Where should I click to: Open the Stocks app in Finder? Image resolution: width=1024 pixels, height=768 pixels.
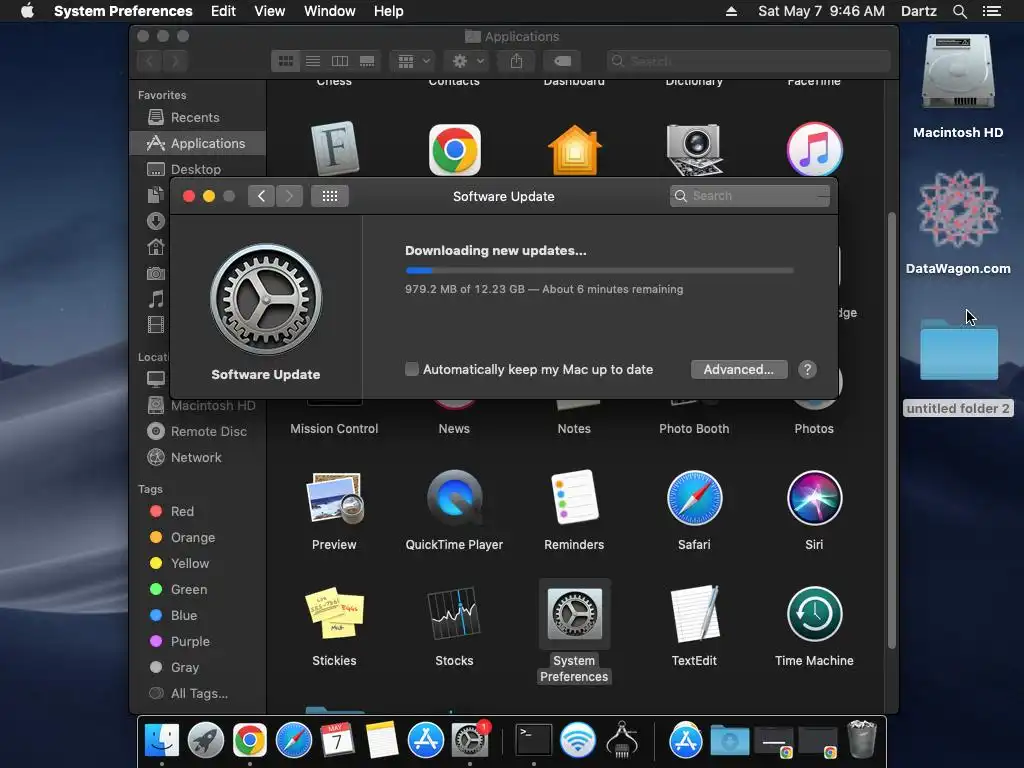click(455, 613)
